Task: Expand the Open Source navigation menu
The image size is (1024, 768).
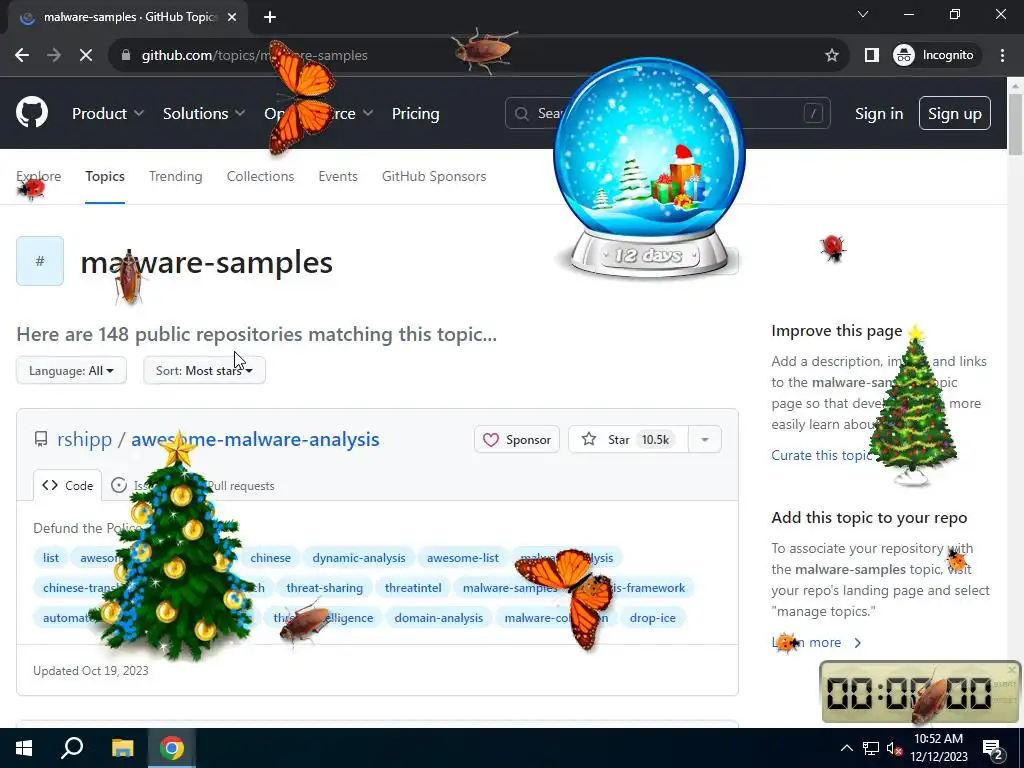Action: 319,114
